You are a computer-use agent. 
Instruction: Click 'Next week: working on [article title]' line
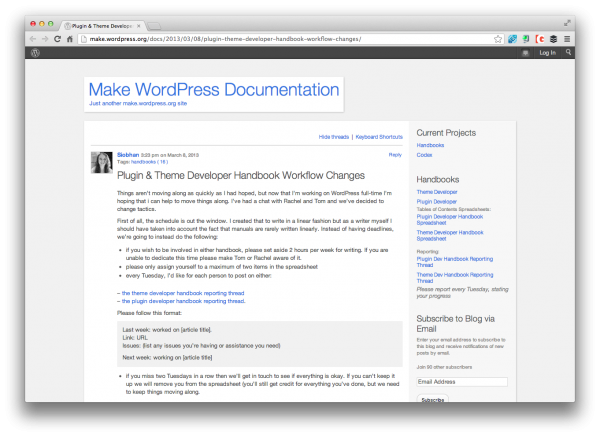click(x=167, y=357)
